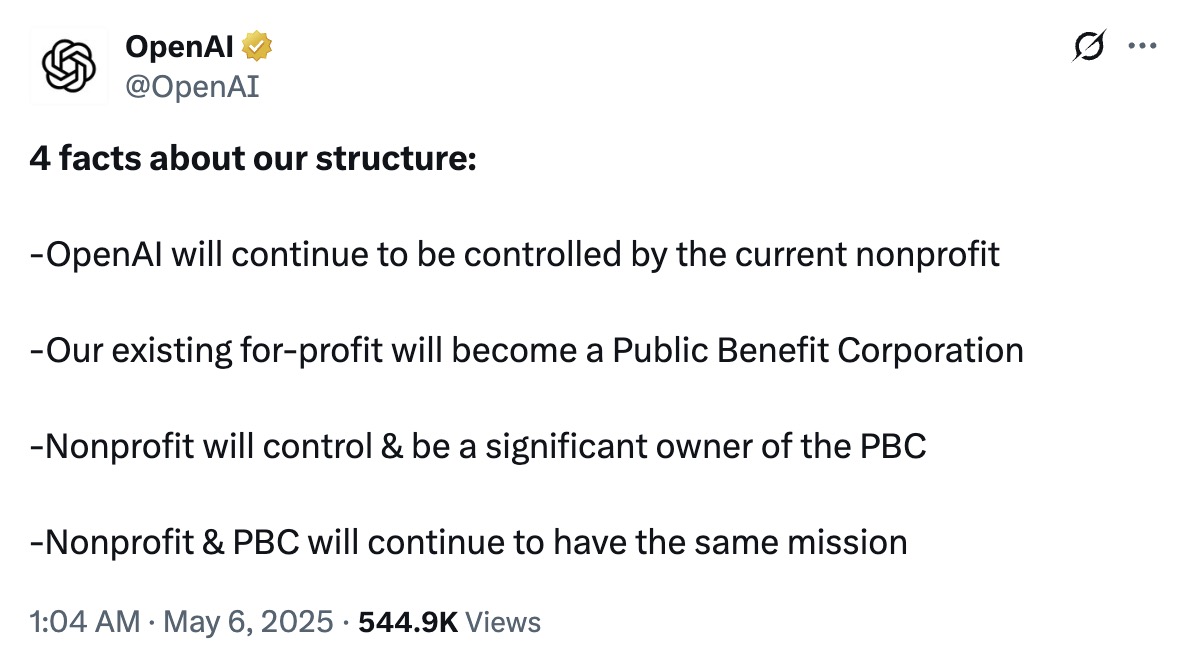The image size is (1186, 666).
Task: Click 'OpenAI' starting the first bullet
Action: [105, 255]
